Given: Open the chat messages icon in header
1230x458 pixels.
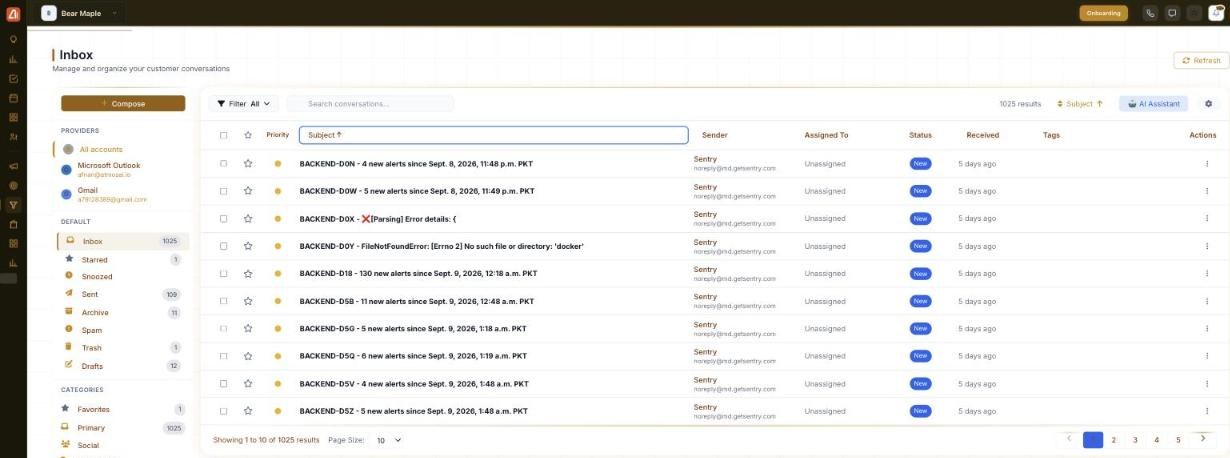Looking at the screenshot, I should tap(1172, 13).
